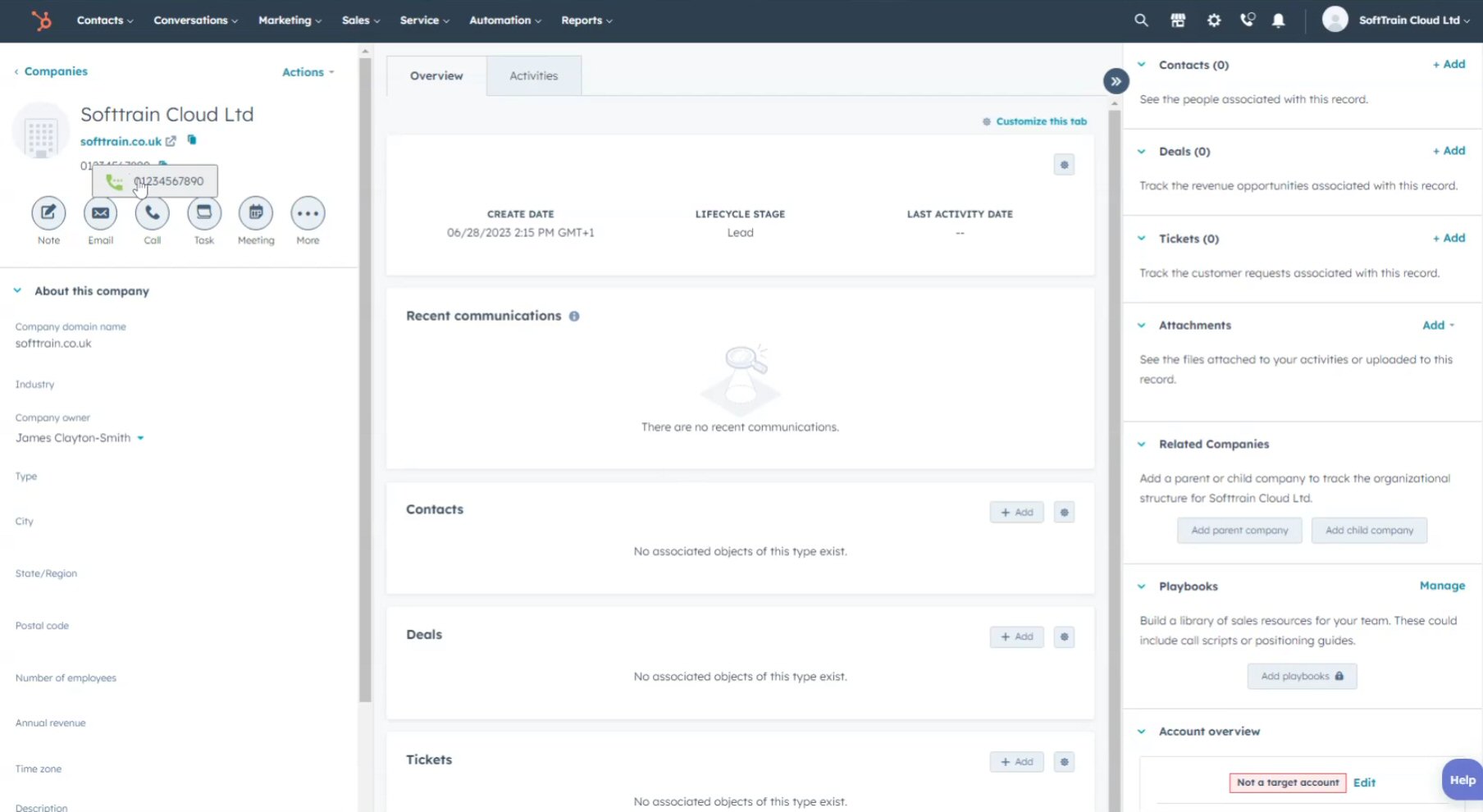Open the More actions ellipsis button
The width and height of the screenshot is (1483, 812).
[308, 213]
